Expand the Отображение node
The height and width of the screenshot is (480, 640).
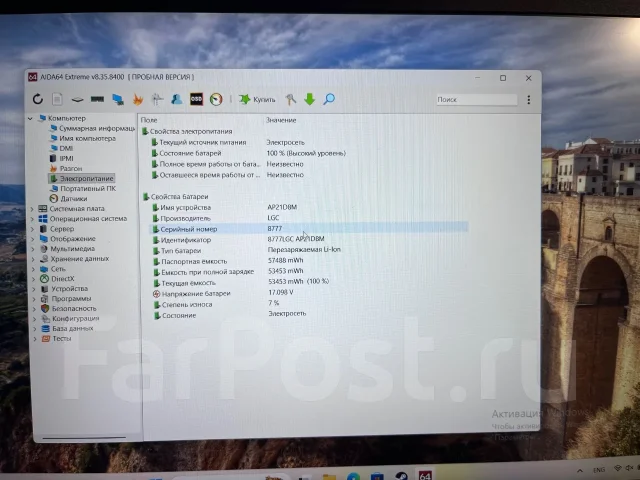point(33,239)
